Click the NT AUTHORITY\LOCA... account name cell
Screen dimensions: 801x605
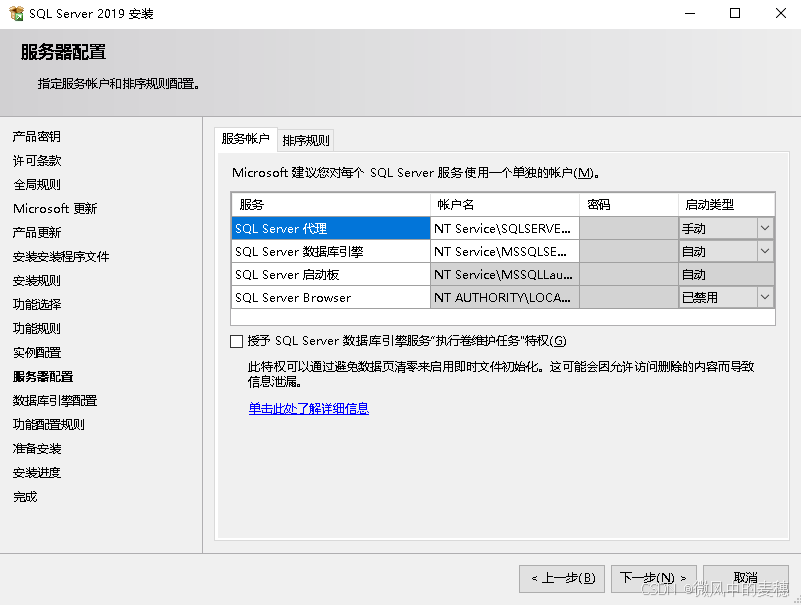coord(505,297)
